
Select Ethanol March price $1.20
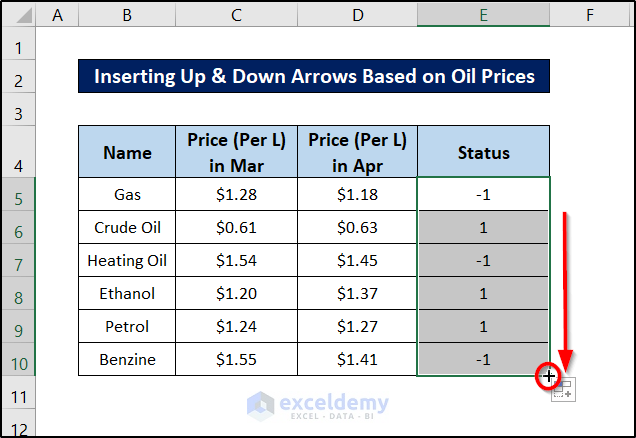point(235,293)
